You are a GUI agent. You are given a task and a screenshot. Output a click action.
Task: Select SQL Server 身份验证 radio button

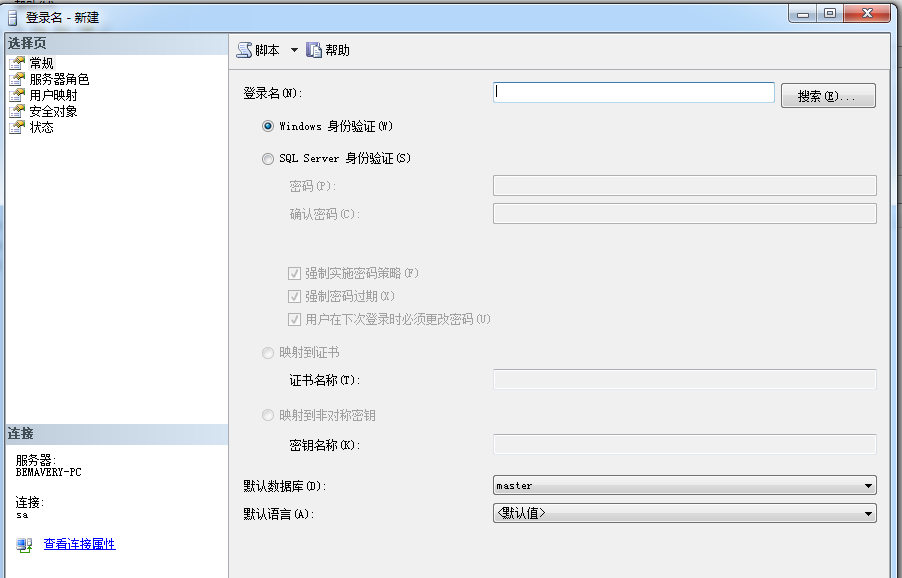coord(267,158)
